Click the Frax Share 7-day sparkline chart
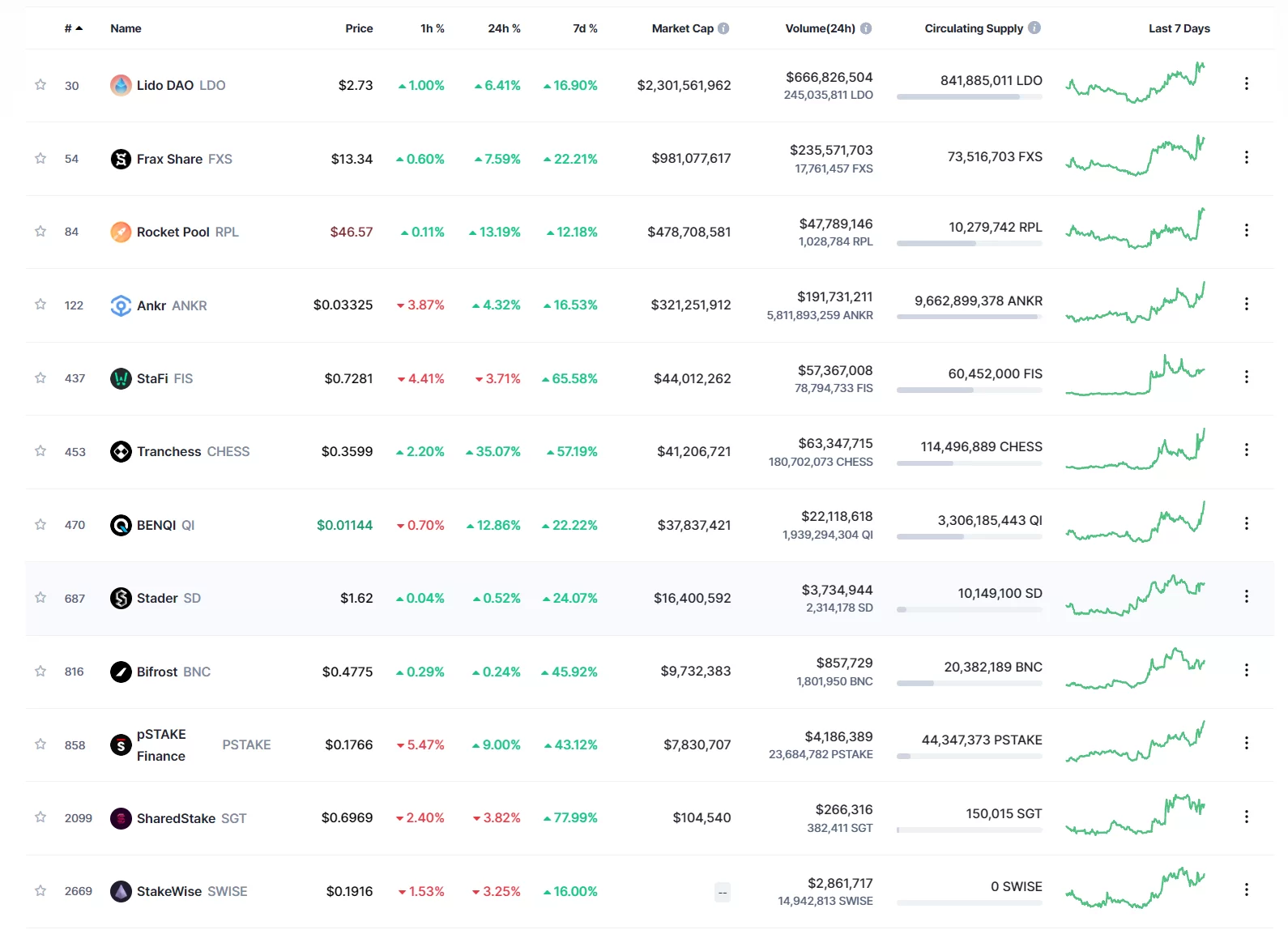The width and height of the screenshot is (1288, 930). (1135, 157)
